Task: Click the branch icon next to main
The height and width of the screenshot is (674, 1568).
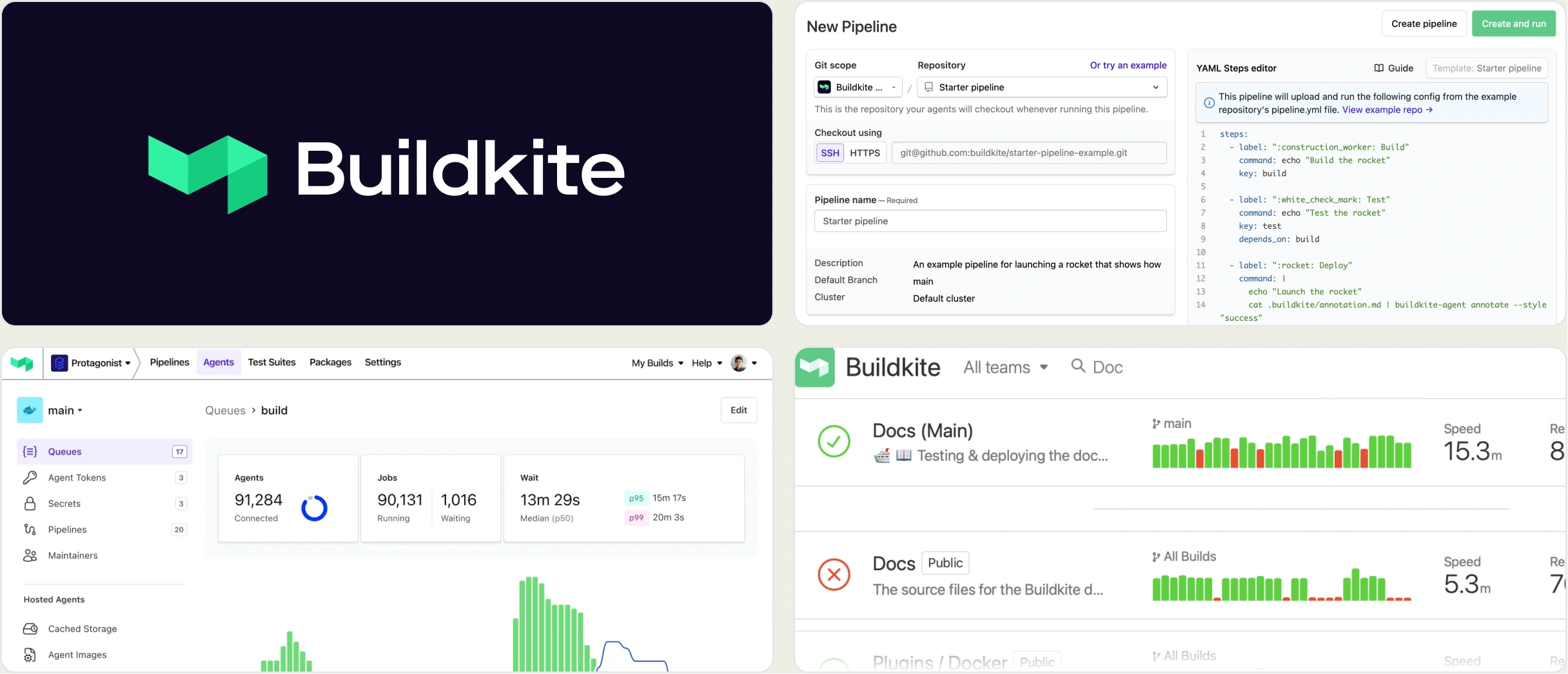Action: tap(1156, 424)
